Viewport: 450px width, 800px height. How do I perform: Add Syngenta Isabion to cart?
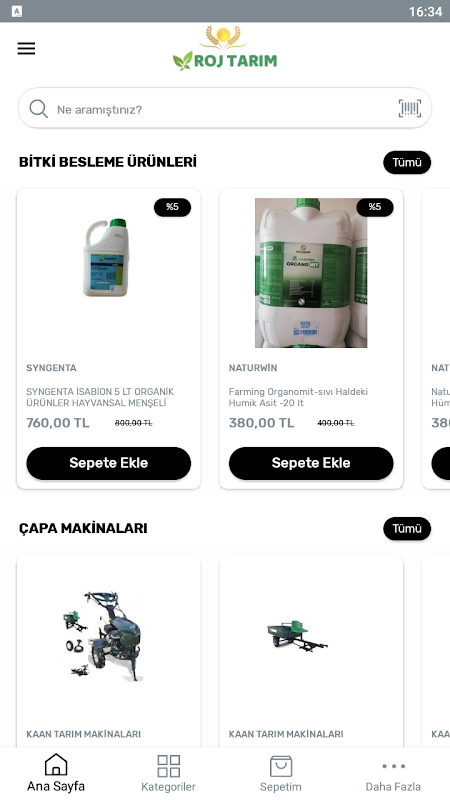(109, 463)
